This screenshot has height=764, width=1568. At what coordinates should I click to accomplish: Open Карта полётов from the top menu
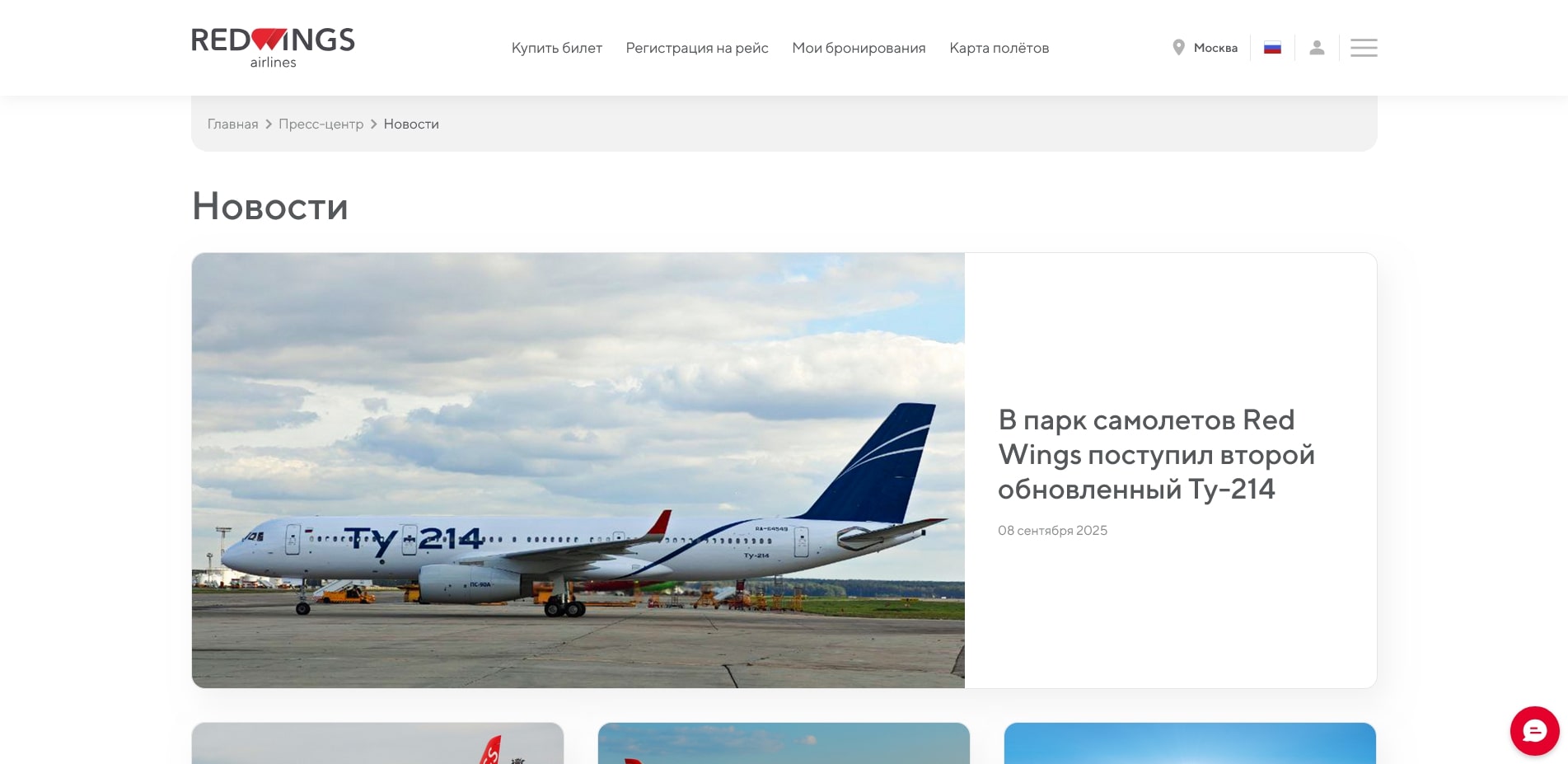point(999,48)
